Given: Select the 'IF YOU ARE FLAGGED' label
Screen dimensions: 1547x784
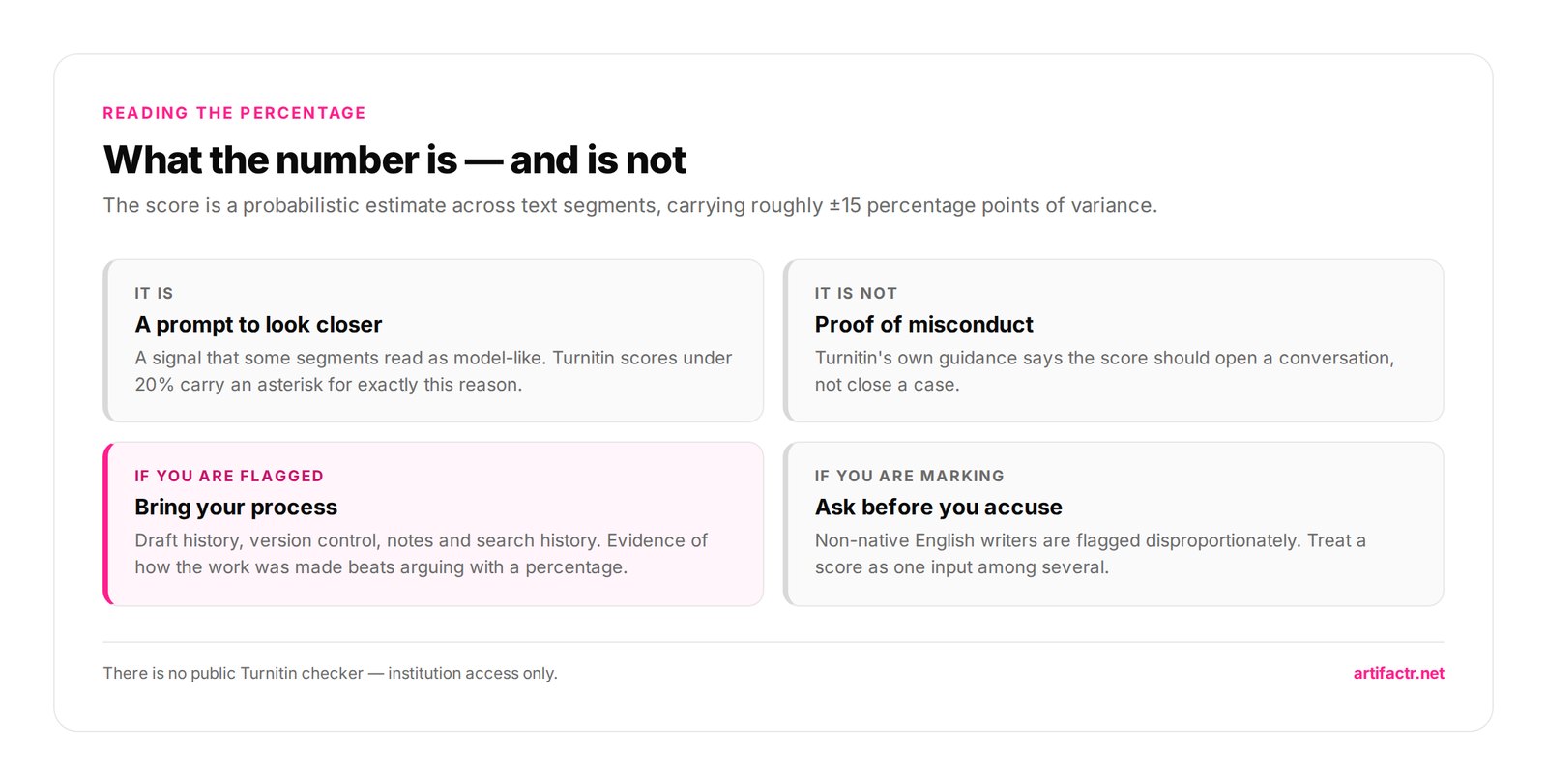Looking at the screenshot, I should [229, 476].
